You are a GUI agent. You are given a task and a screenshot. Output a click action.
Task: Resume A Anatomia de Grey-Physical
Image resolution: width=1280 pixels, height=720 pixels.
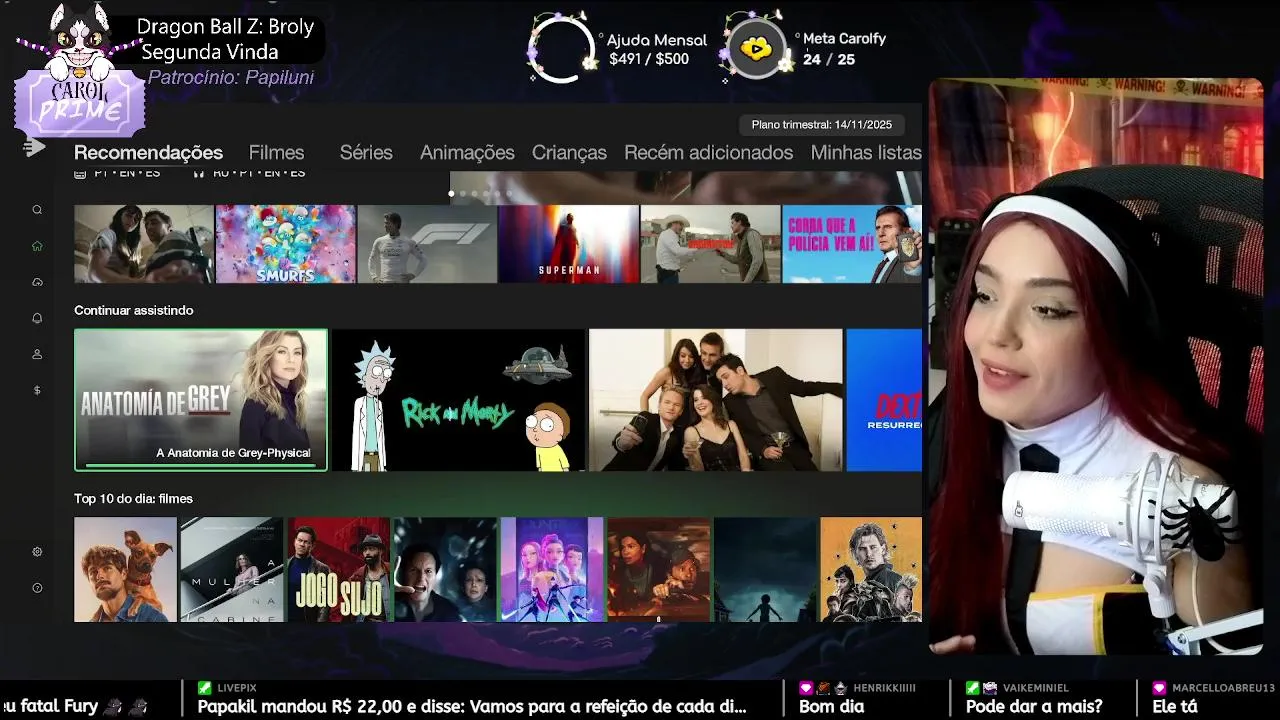pyautogui.click(x=201, y=400)
